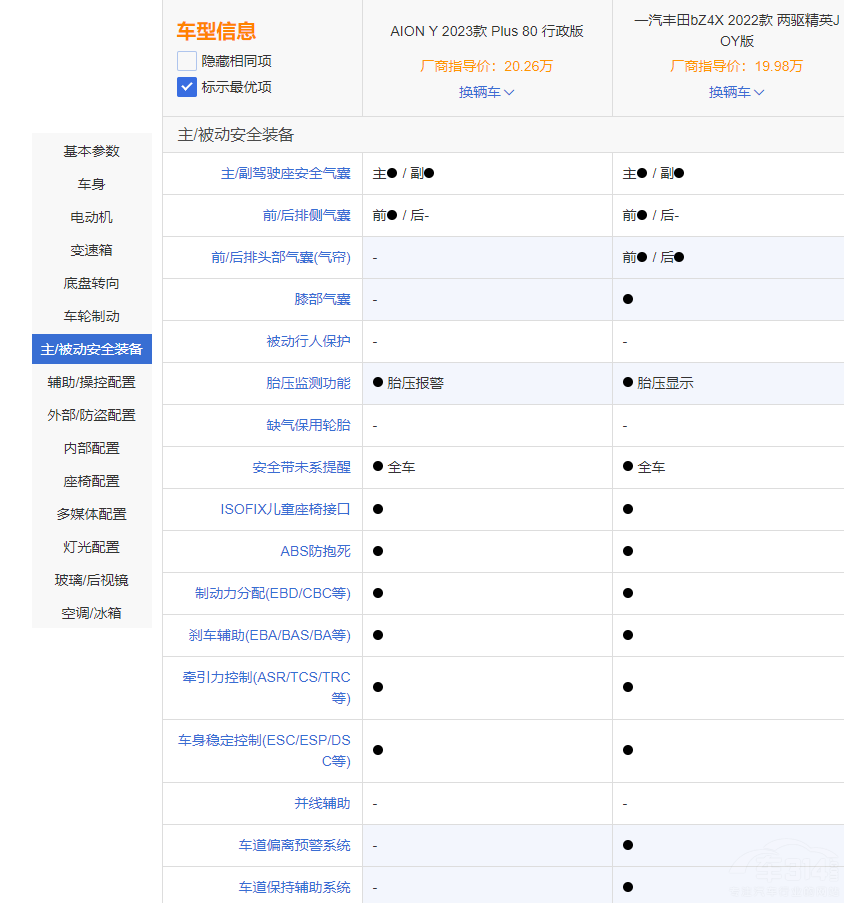
Task: Open the 多媒体配置 section
Action: click(x=91, y=514)
